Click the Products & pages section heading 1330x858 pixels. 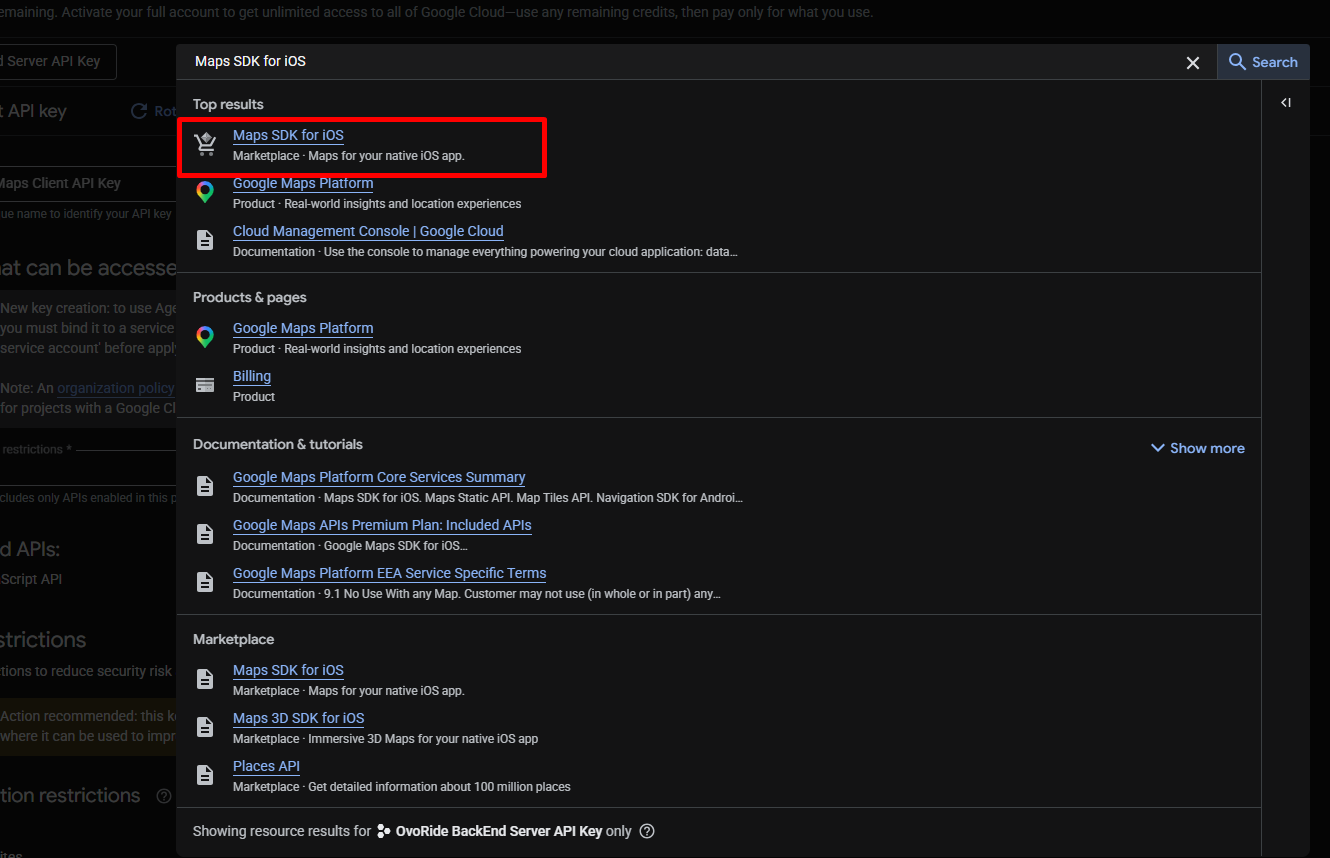coord(250,297)
